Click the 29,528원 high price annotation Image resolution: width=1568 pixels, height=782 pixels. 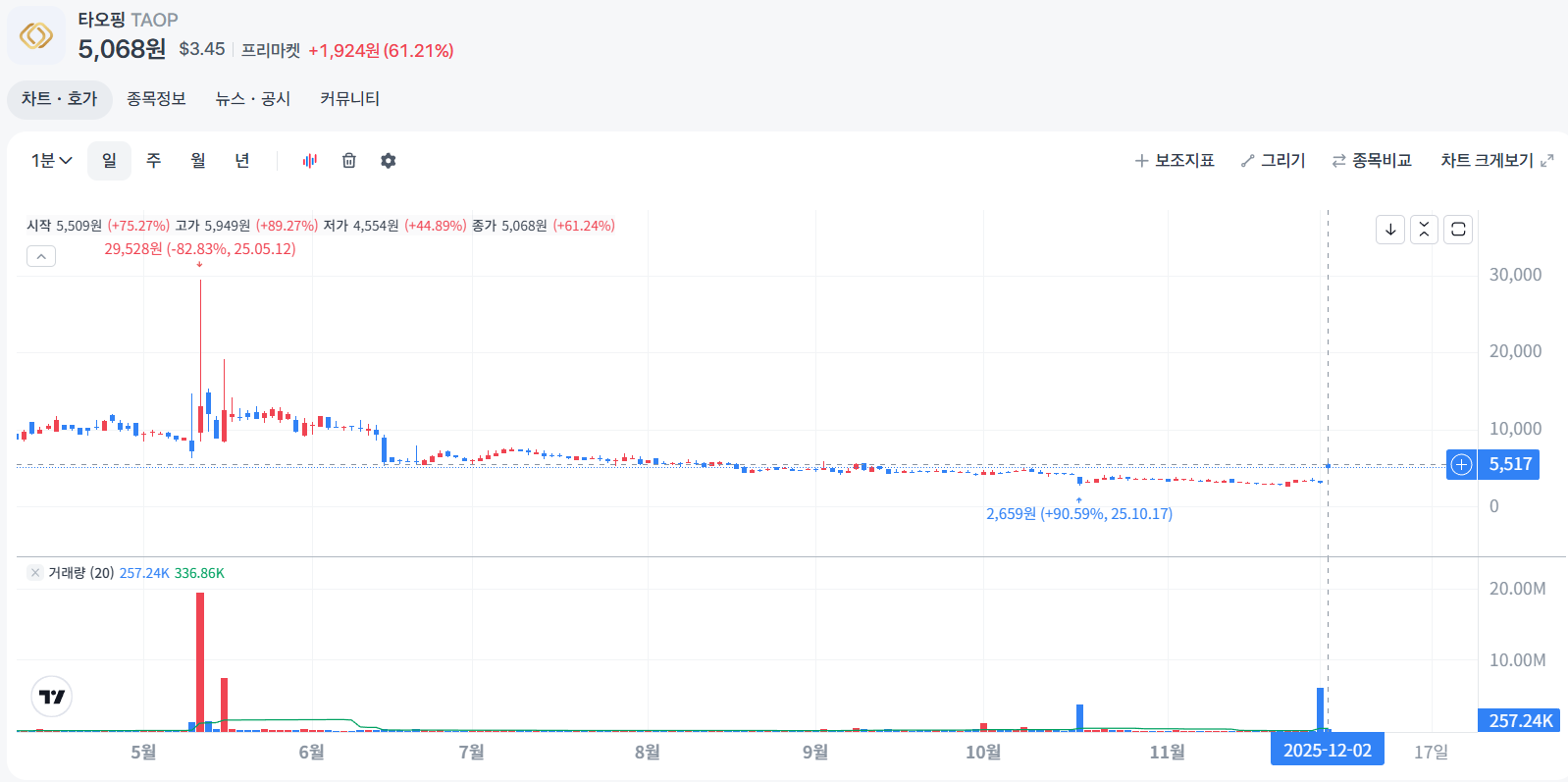click(x=200, y=249)
